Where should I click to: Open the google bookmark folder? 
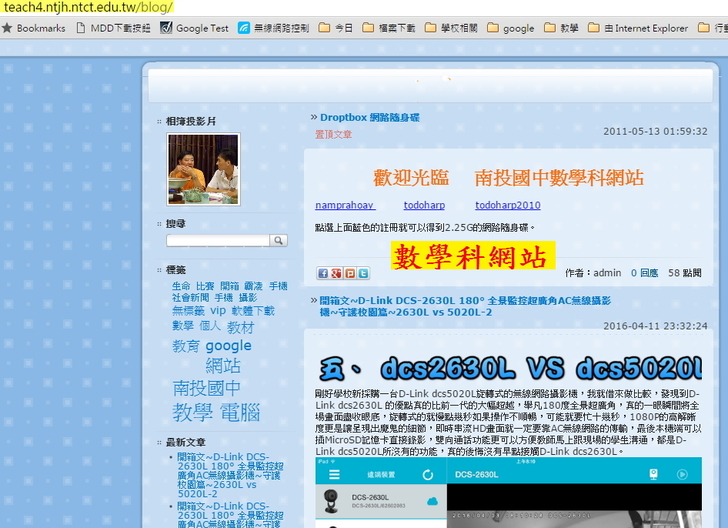(x=511, y=28)
